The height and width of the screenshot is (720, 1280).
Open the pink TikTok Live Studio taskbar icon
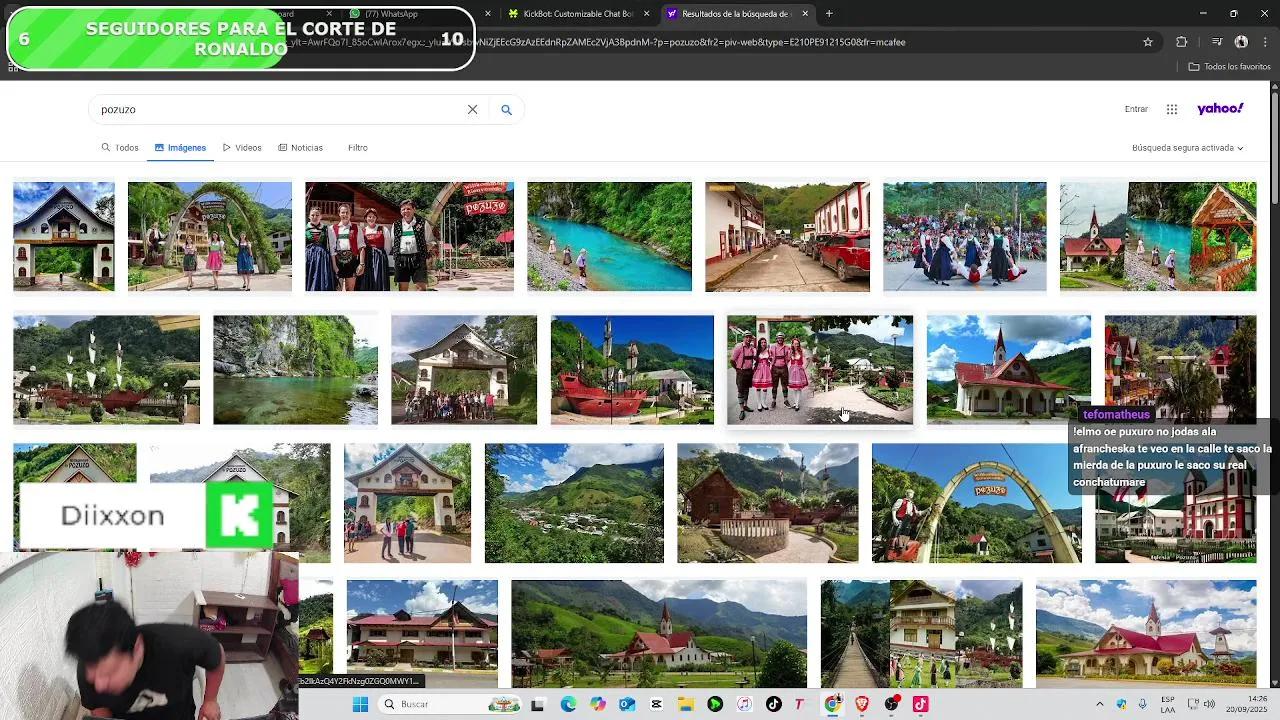click(x=920, y=704)
